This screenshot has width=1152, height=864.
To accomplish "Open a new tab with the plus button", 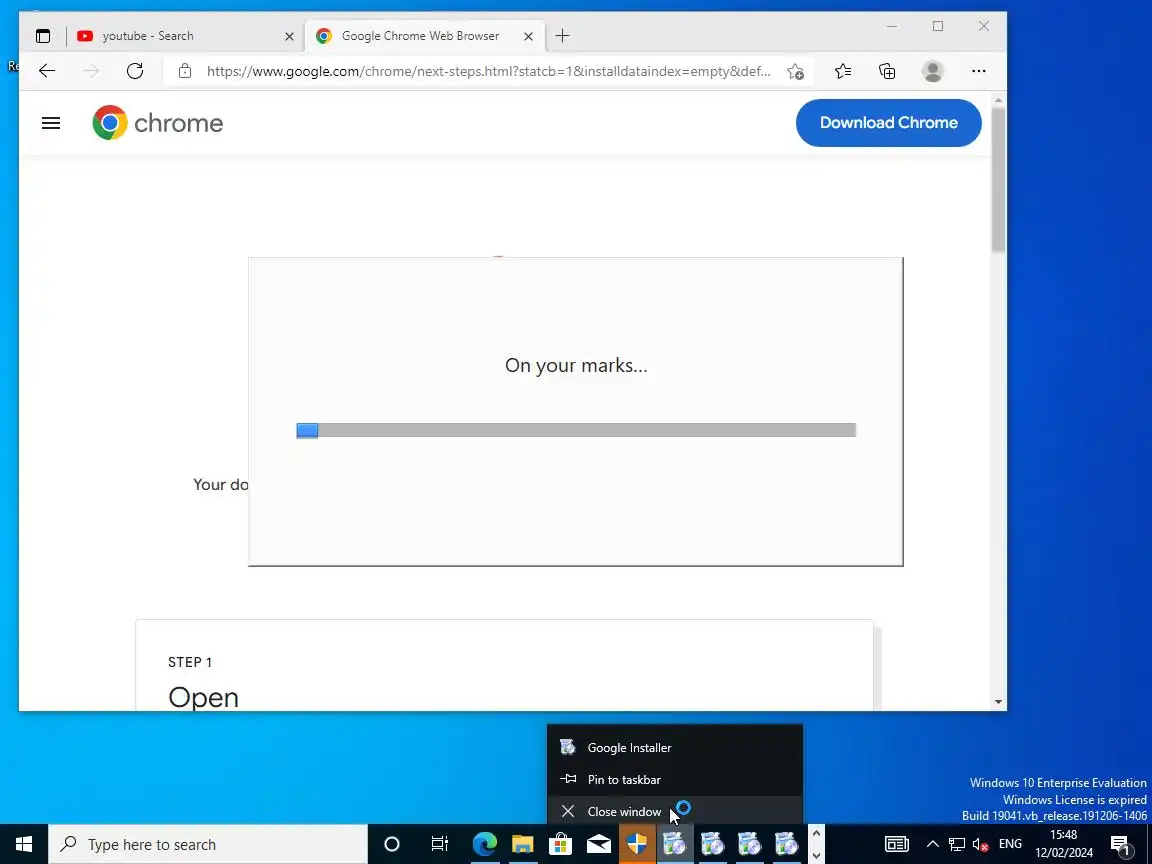I will point(563,36).
